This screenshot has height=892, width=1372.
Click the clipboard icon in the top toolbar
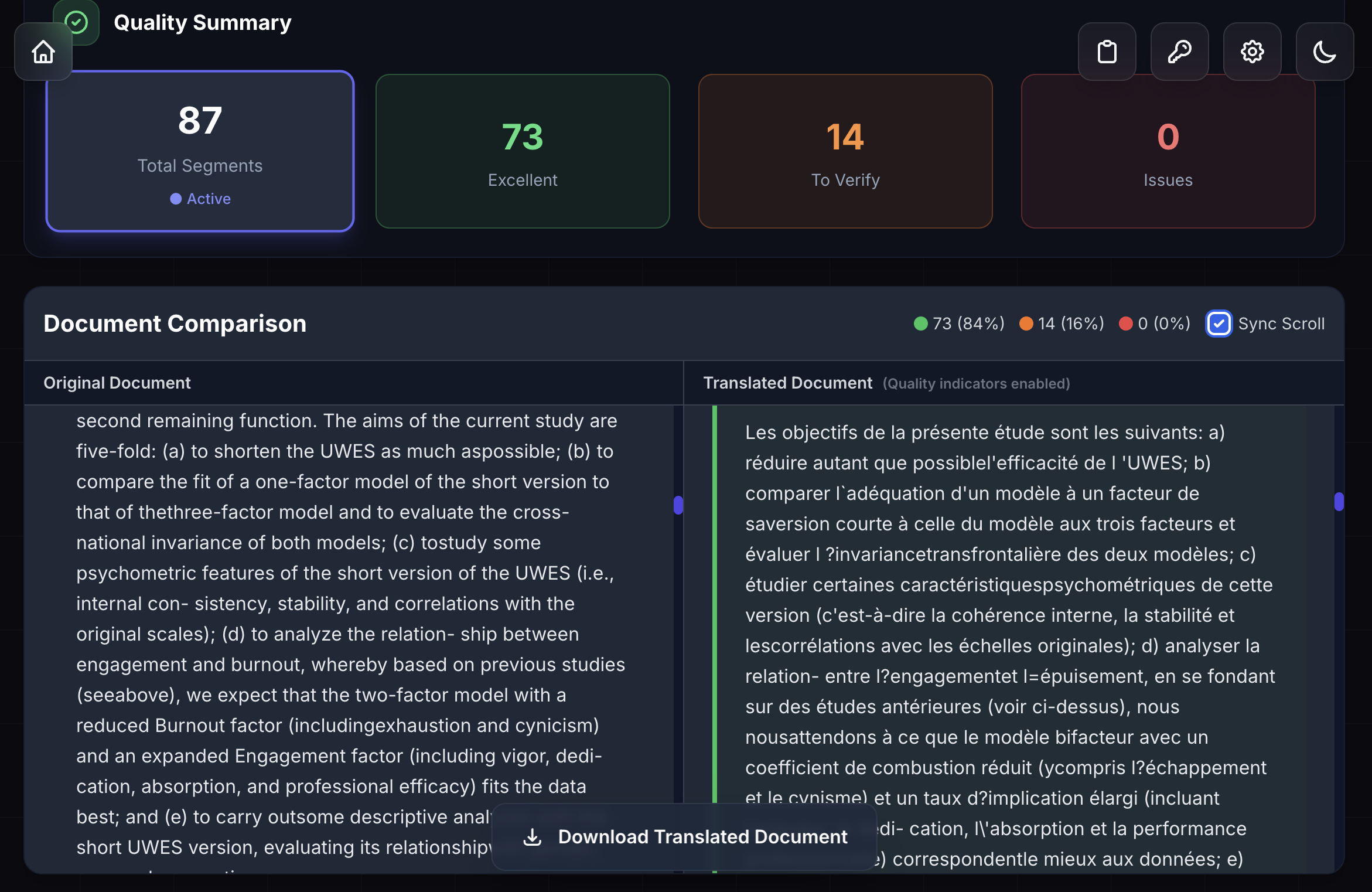tap(1106, 52)
